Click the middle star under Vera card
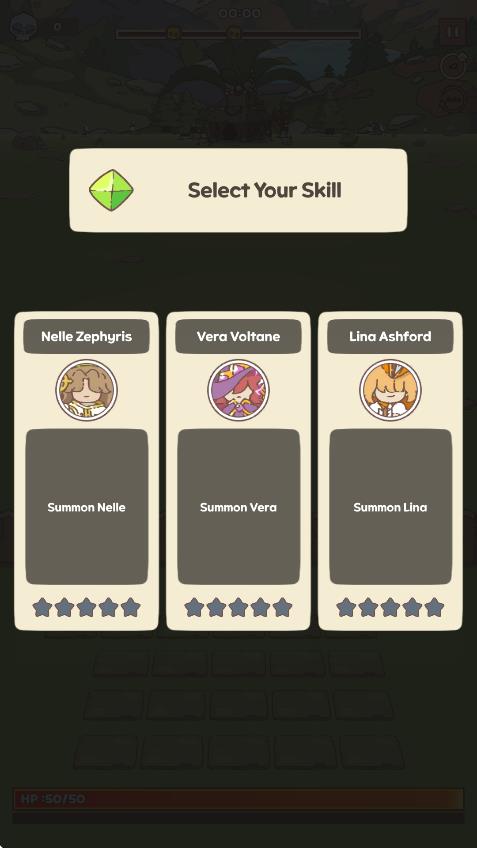The height and width of the screenshot is (848, 477). coord(238,607)
